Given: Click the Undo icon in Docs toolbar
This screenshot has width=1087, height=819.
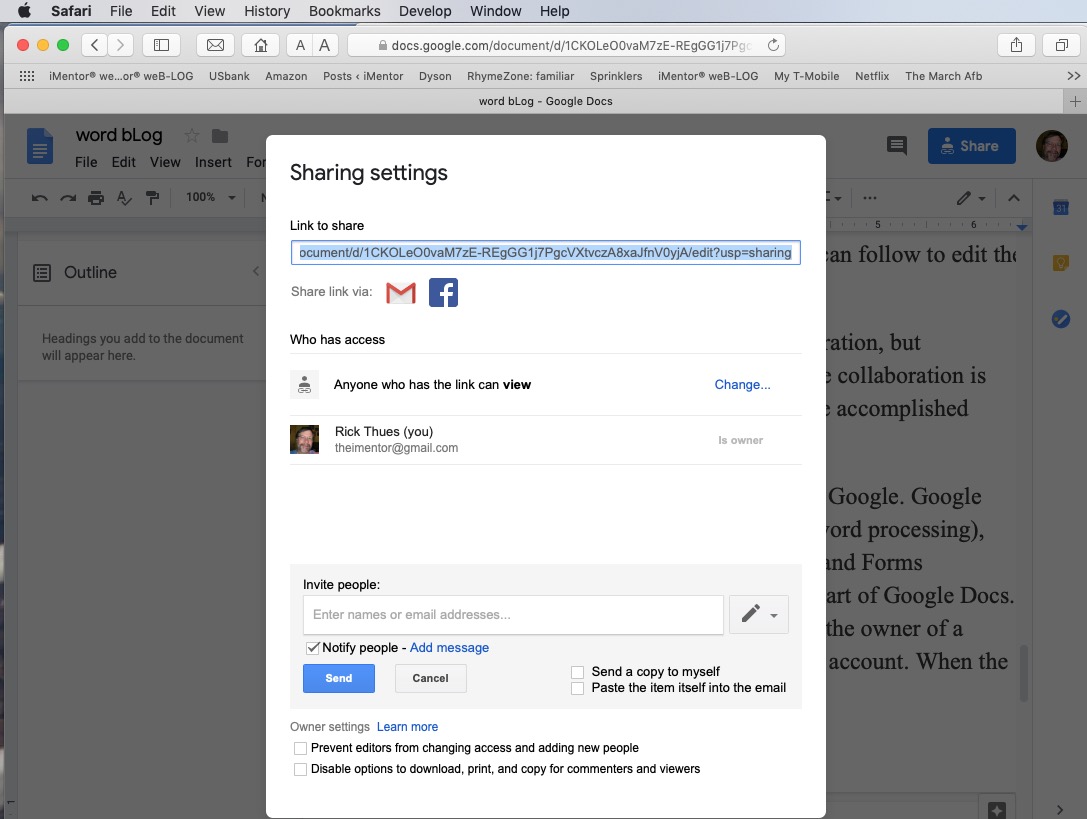Looking at the screenshot, I should point(40,198).
